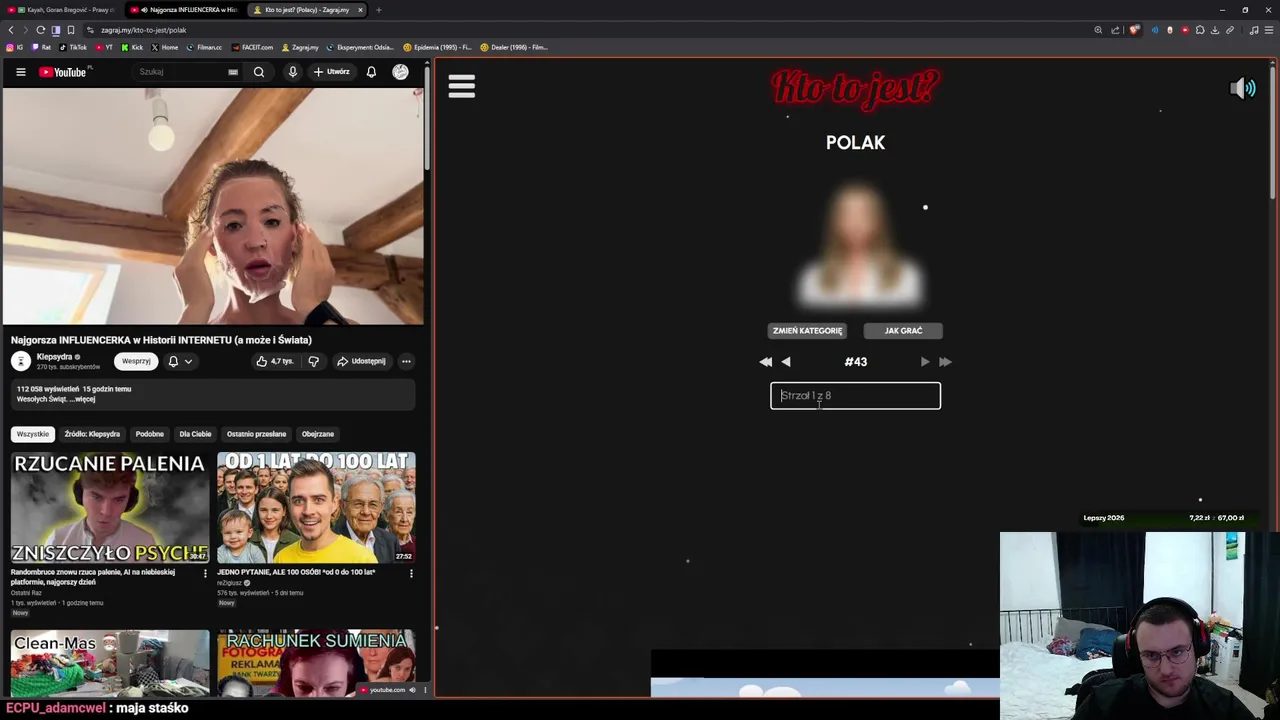Close the Kto to jest? browser tab
Image resolution: width=1280 pixels, height=720 pixels.
[x=360, y=10]
